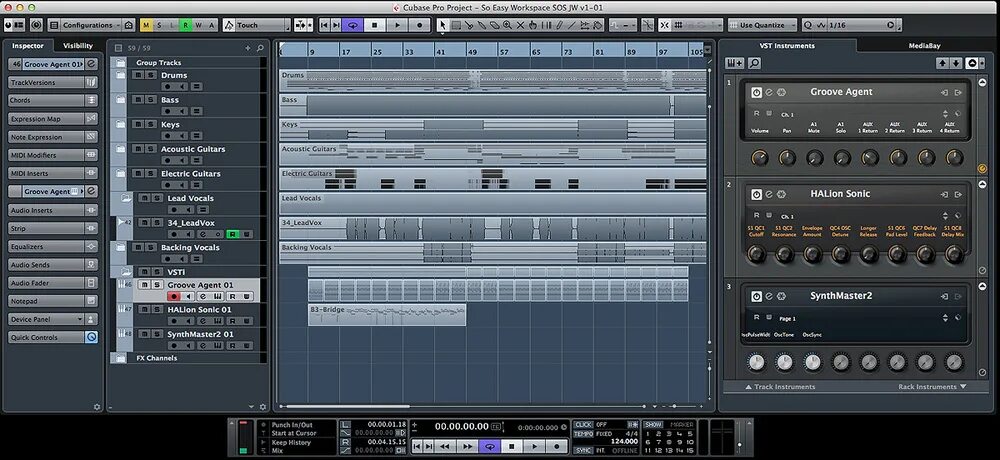The image size is (1000, 460).
Task: Click Record button in transport panel
Action: 556,447
